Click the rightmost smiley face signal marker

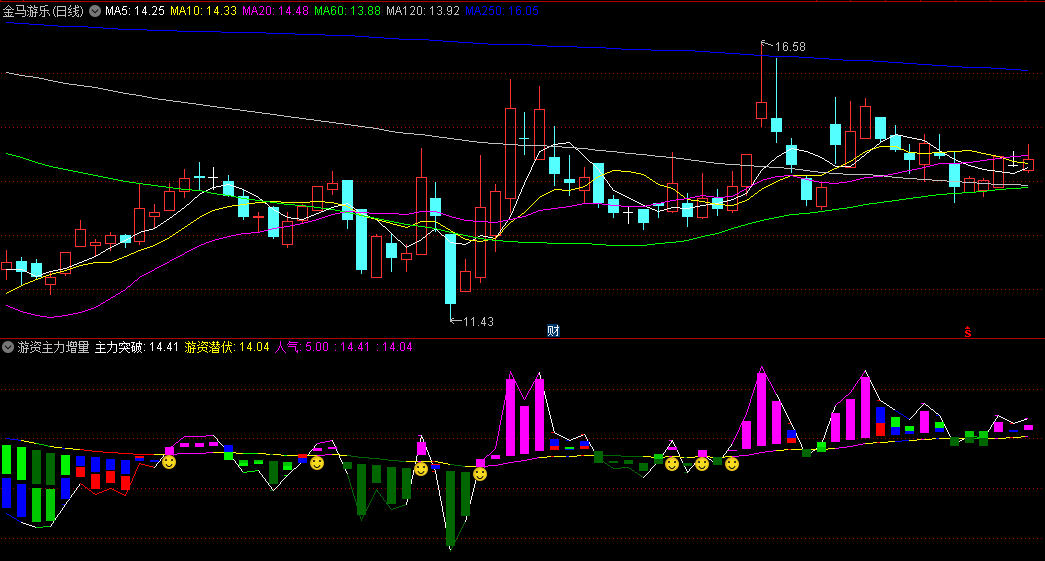[x=732, y=464]
